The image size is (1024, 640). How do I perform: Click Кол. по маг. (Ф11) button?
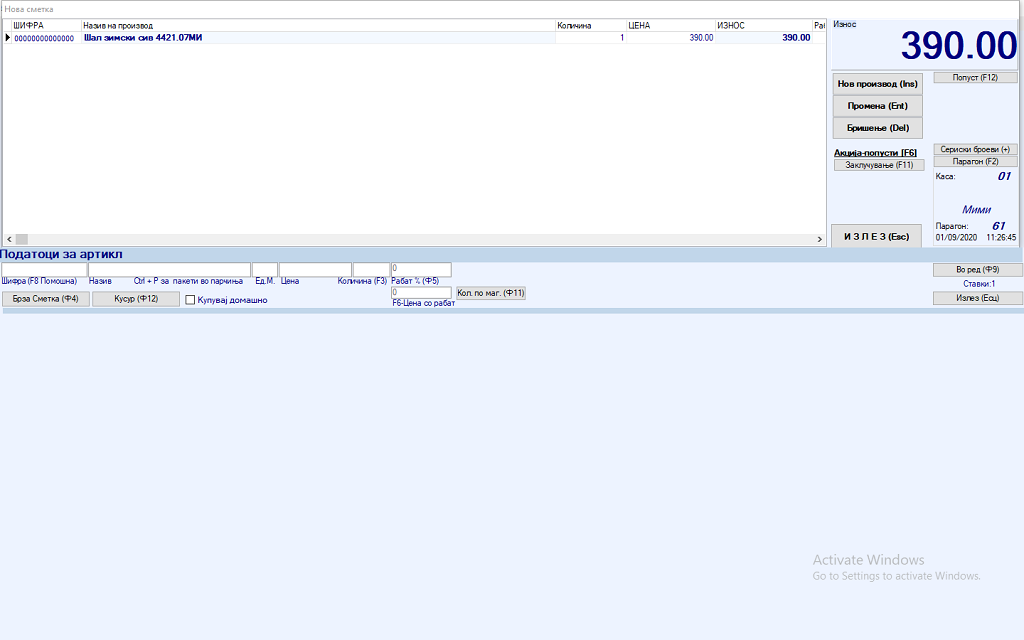point(490,293)
